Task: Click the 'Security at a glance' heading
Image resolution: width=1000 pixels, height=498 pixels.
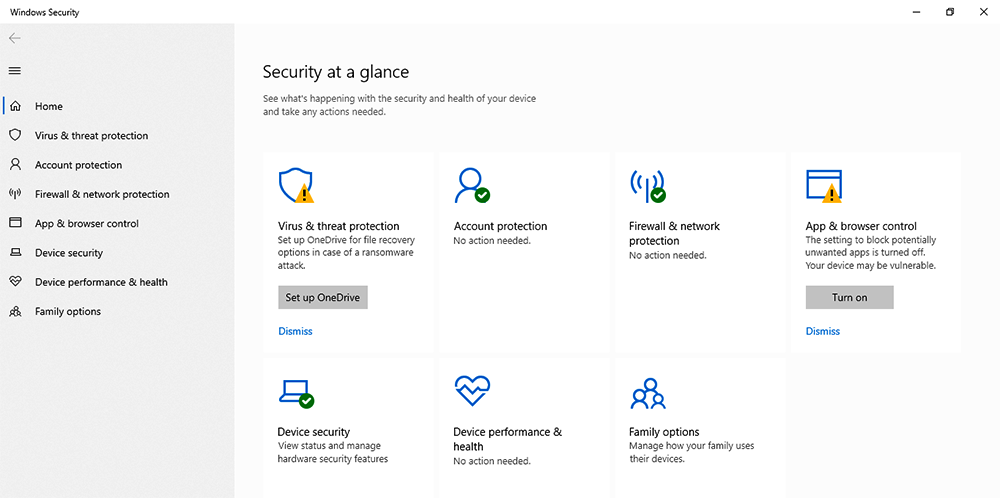Action: pyautogui.click(x=335, y=71)
